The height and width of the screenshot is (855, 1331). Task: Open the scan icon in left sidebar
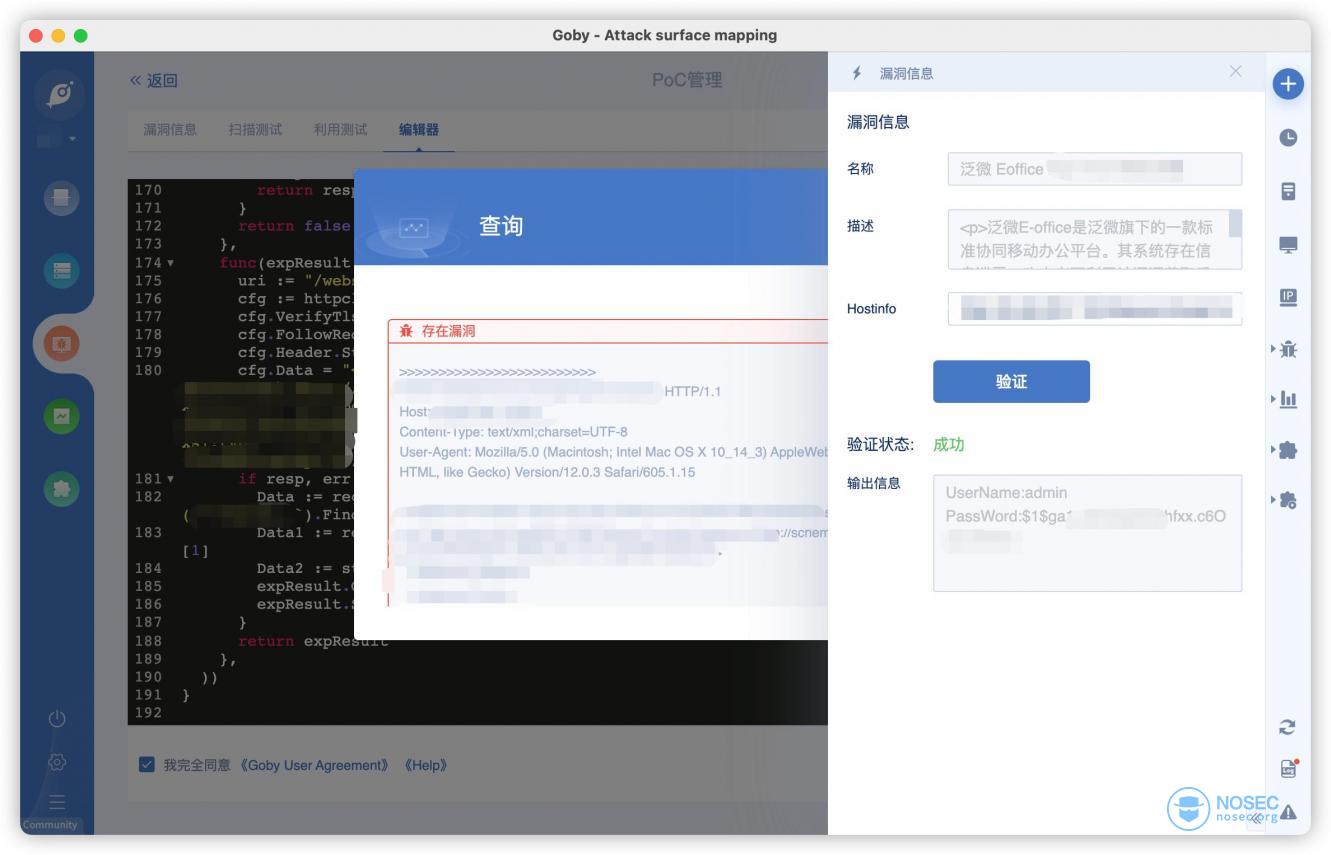[x=61, y=198]
